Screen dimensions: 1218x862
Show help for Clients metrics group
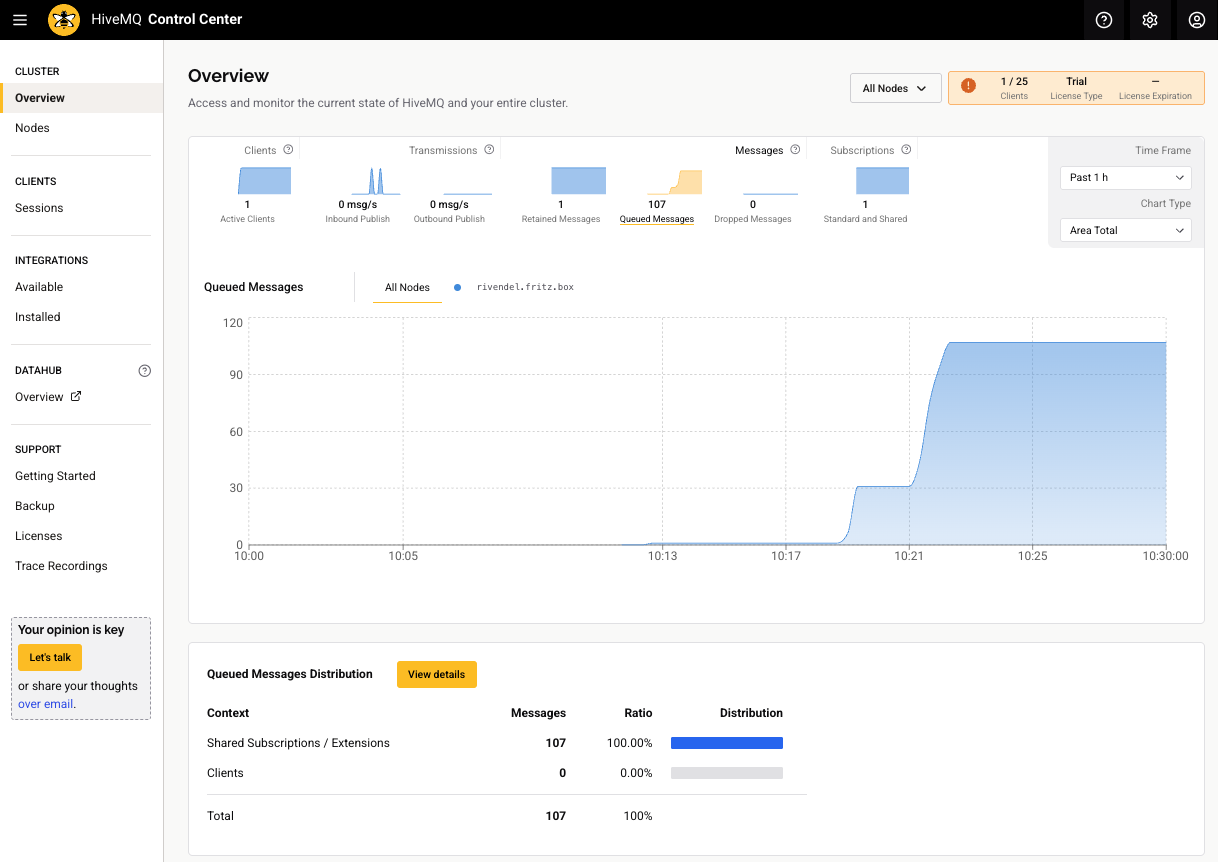click(x=288, y=150)
